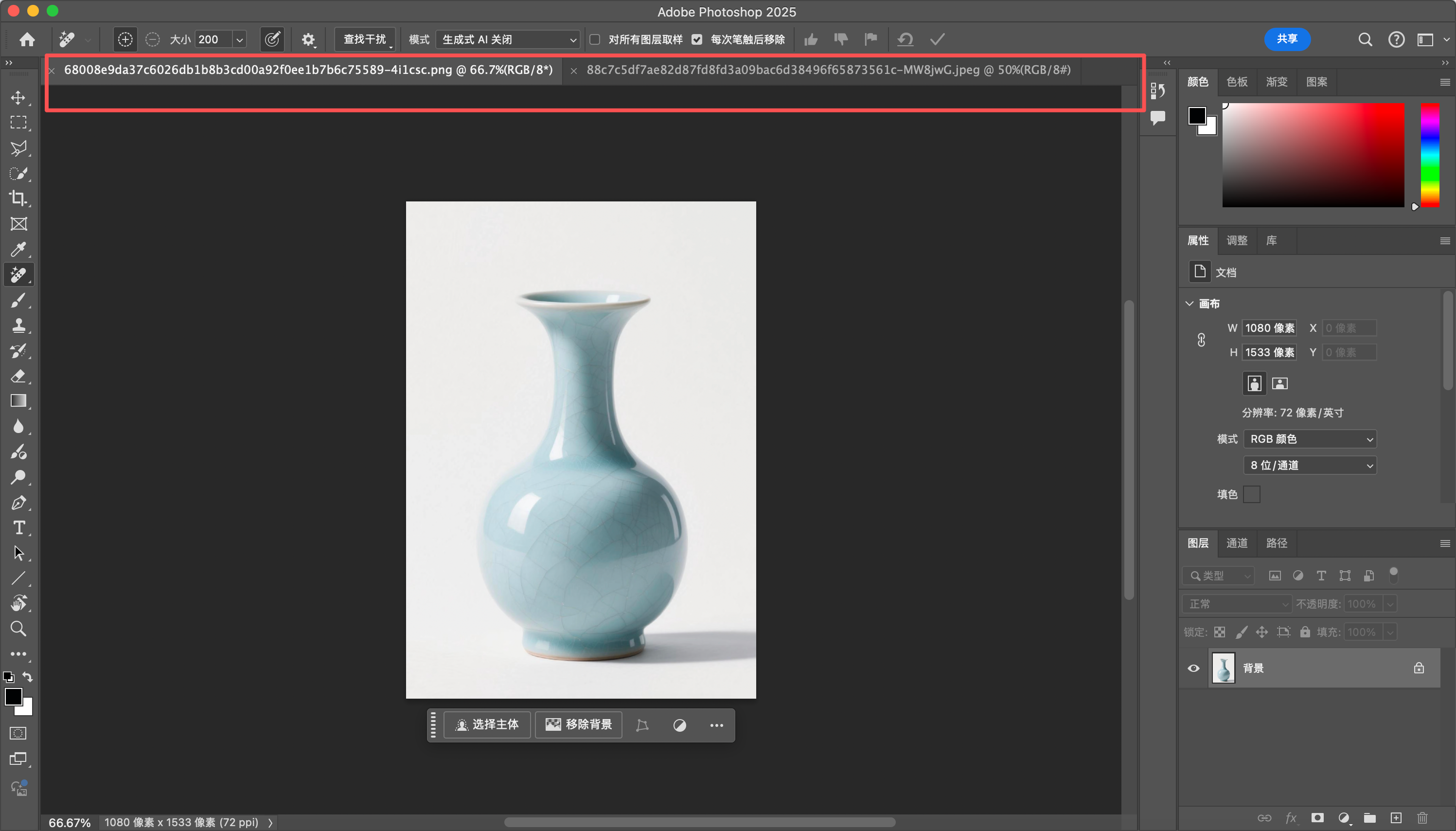The height and width of the screenshot is (831, 1456).
Task: Click the add layer mask icon
Action: point(1317,818)
